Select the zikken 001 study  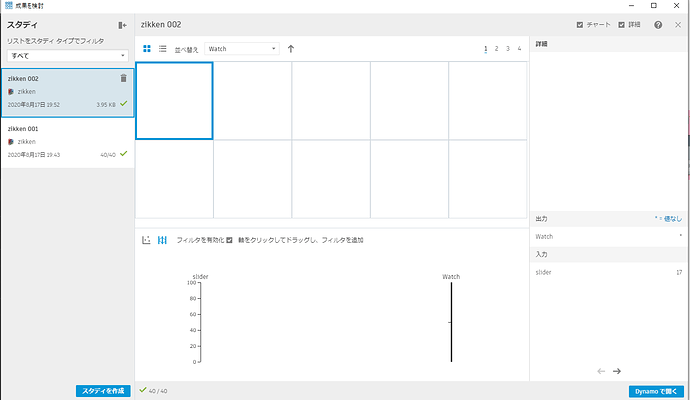[x=67, y=142]
